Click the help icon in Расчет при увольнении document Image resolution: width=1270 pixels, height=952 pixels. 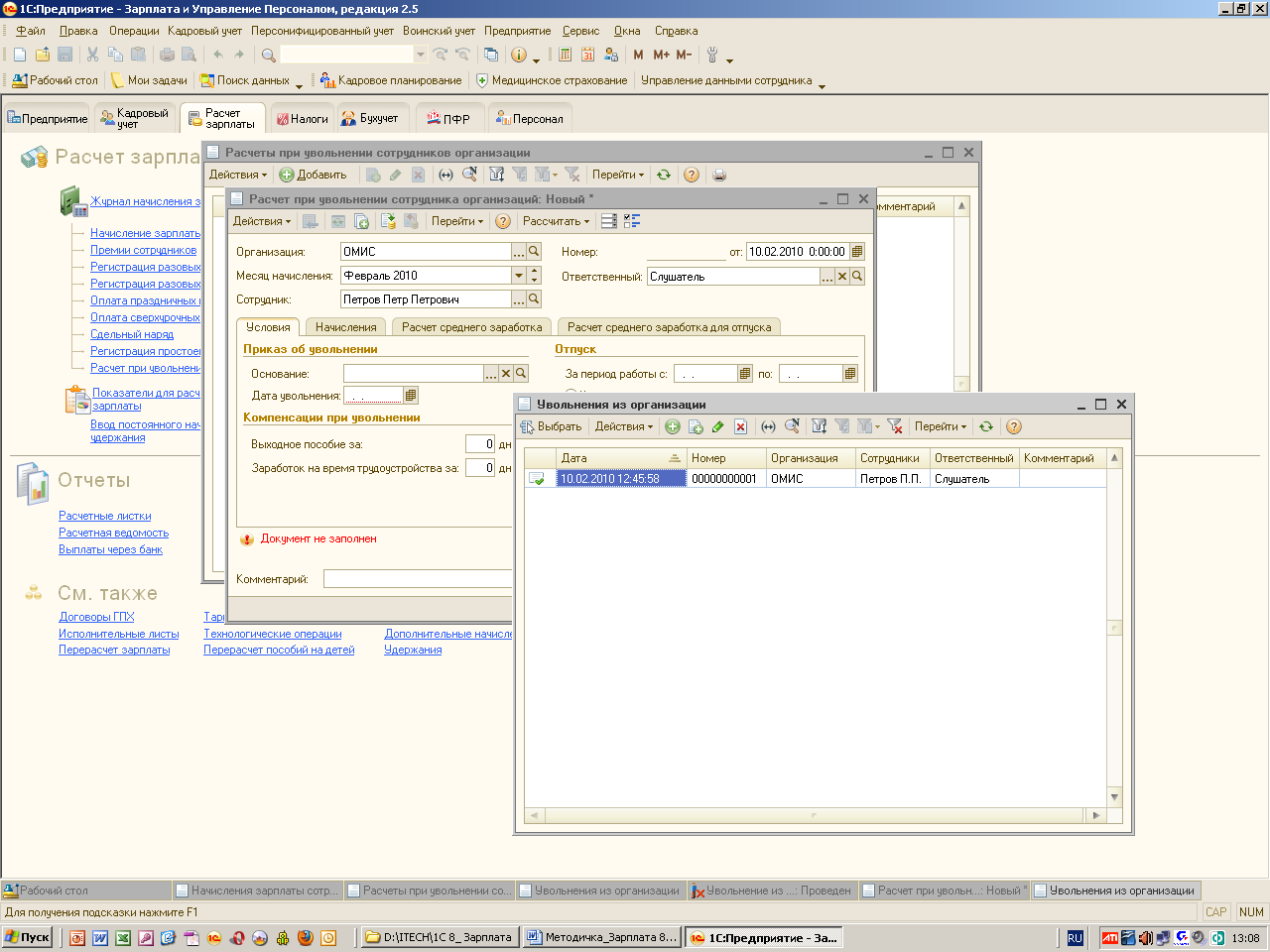click(x=503, y=221)
